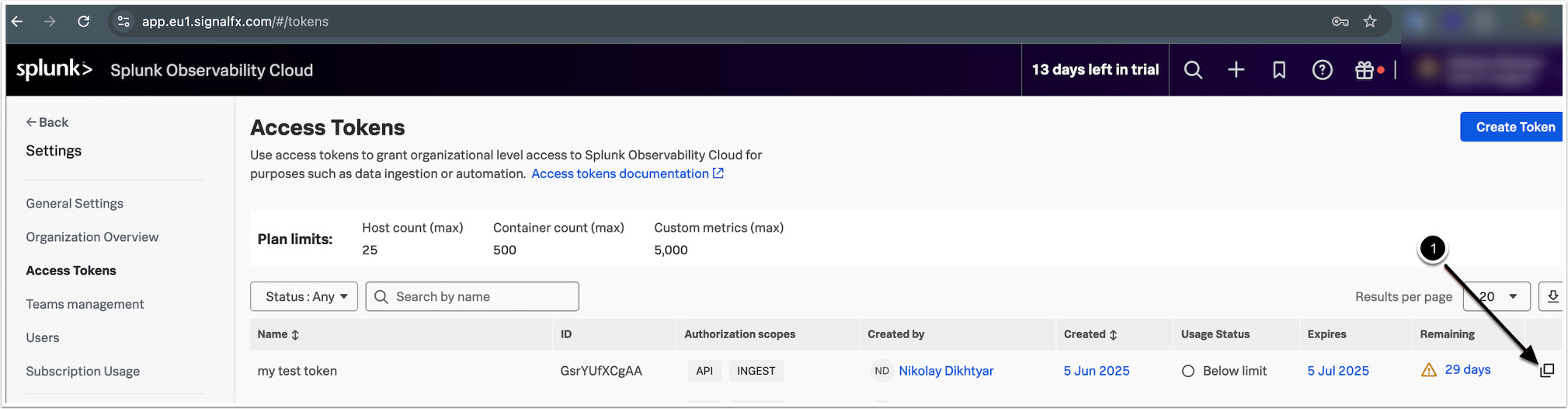
Task: Reload the page with browser refresh icon
Action: 84,22
